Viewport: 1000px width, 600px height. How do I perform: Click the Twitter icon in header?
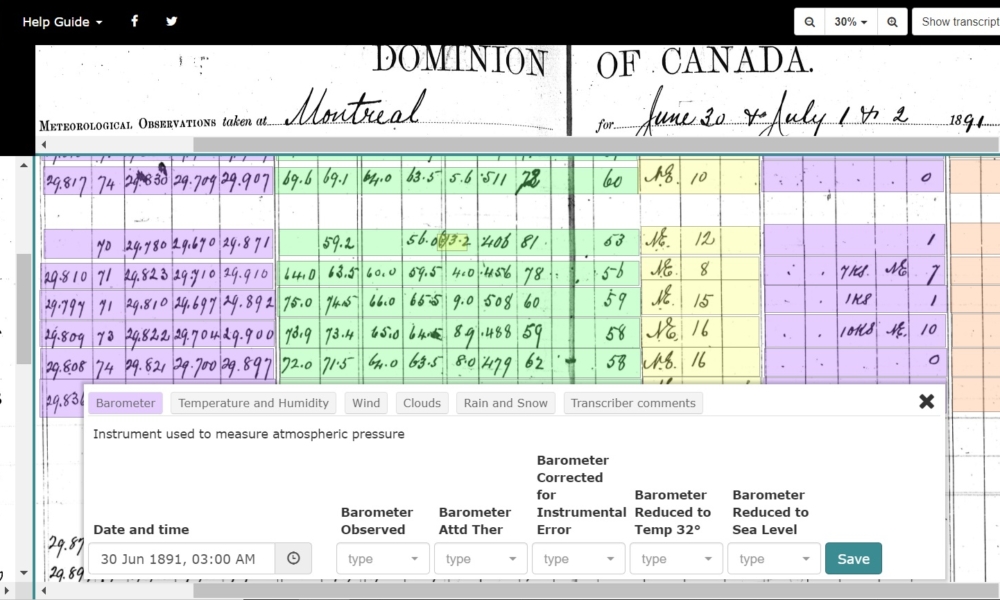click(x=172, y=21)
